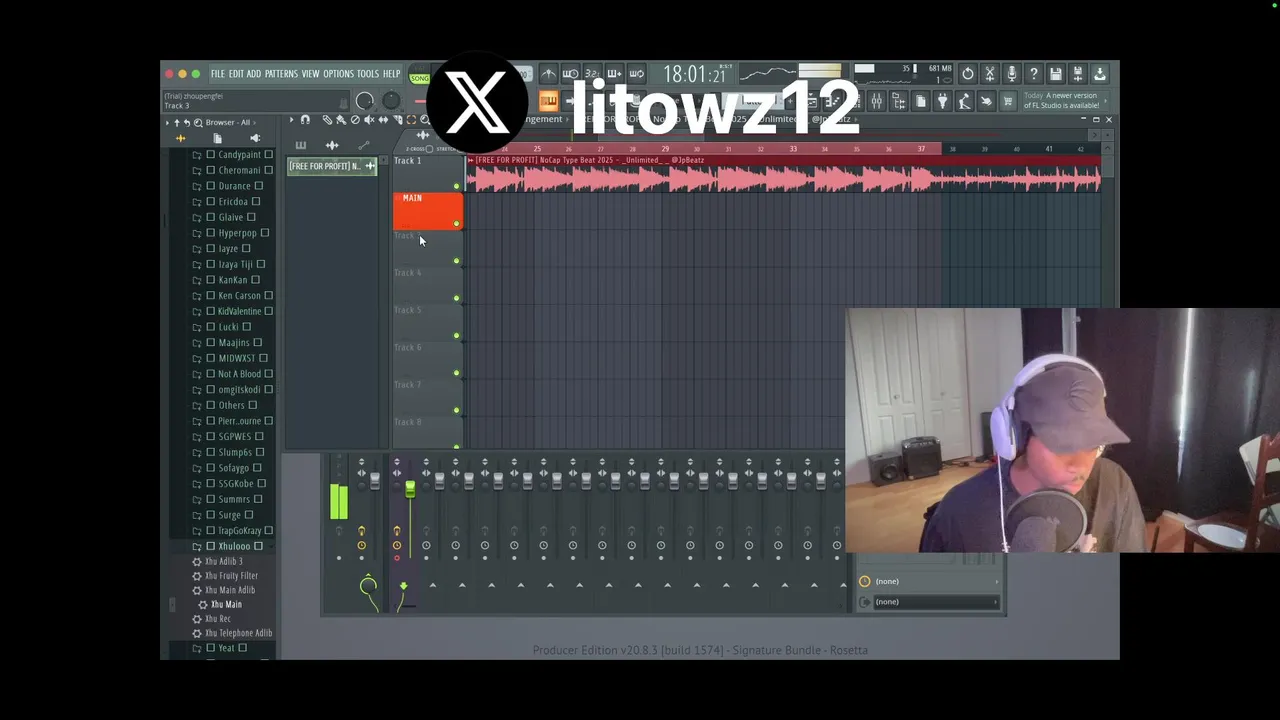Mute the MAIN track green dot
Screen dimensions: 1280x720
point(457,223)
